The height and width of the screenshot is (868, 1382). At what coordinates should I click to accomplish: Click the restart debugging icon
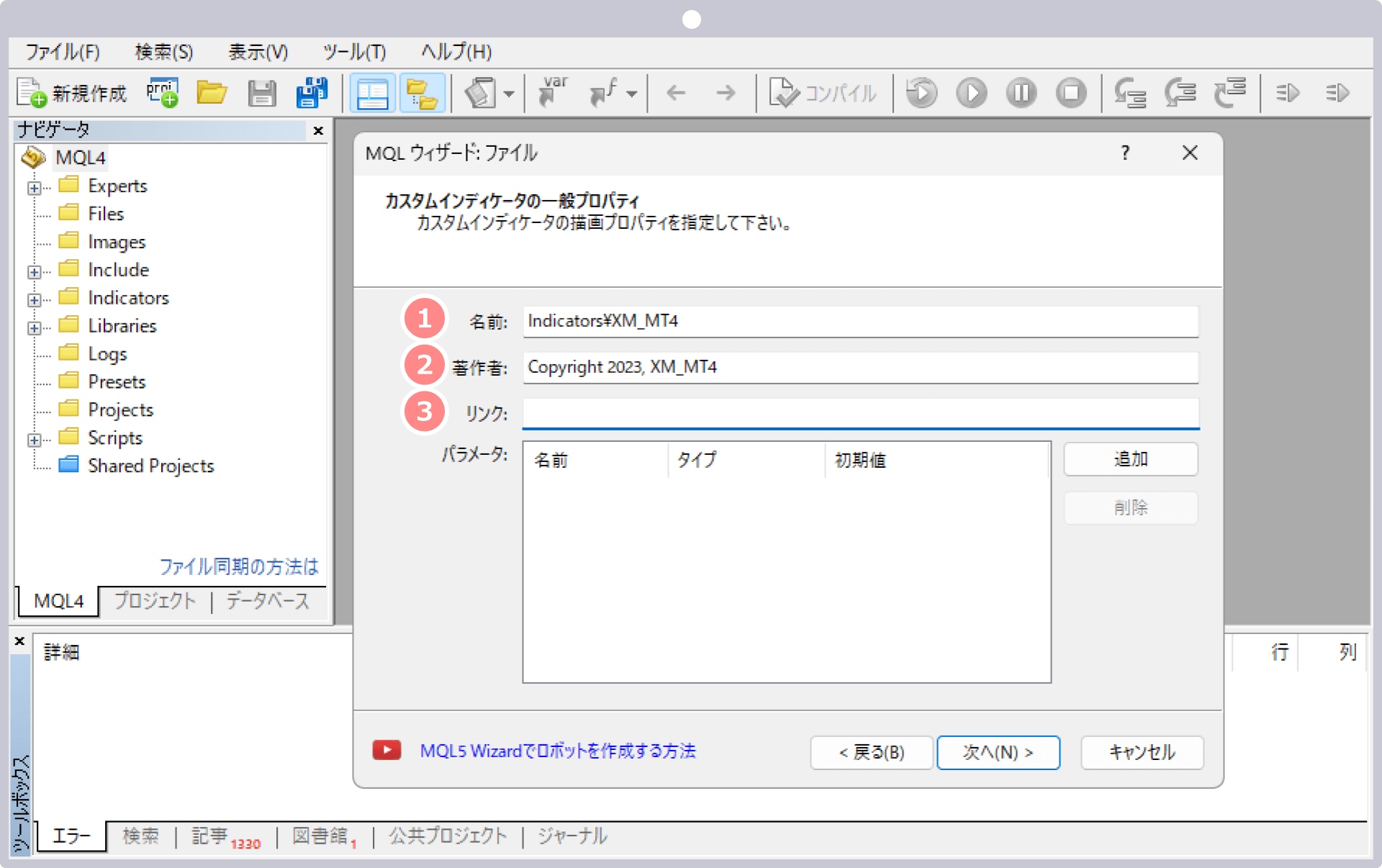[x=922, y=93]
